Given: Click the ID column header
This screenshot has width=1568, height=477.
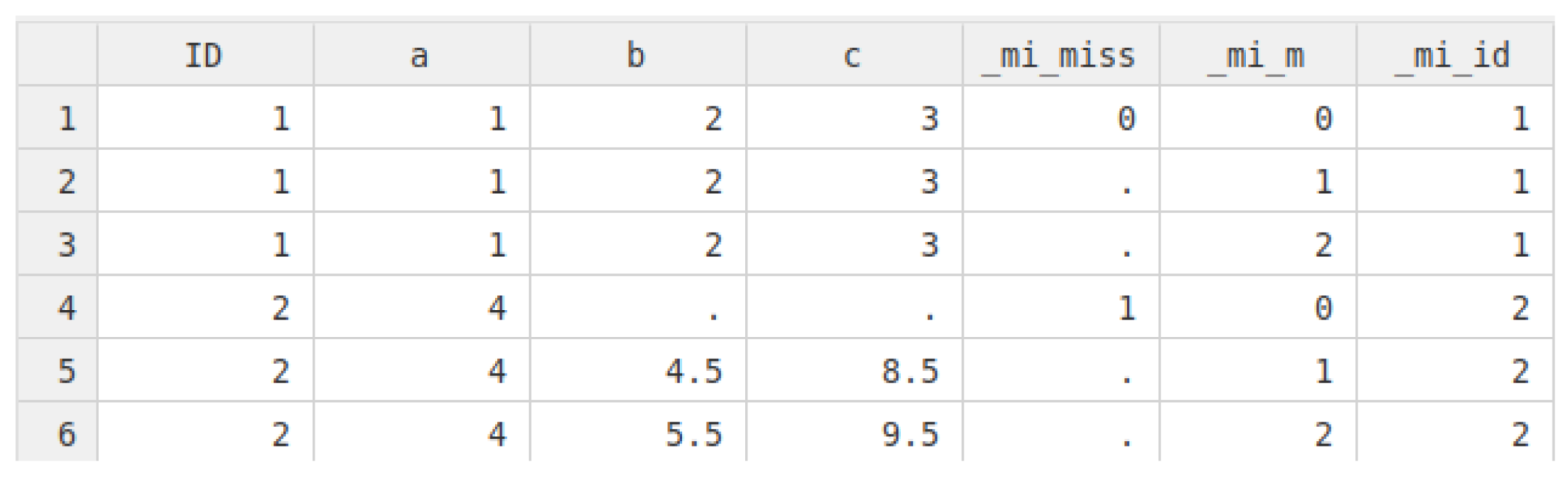Looking at the screenshot, I should pos(205,55).
